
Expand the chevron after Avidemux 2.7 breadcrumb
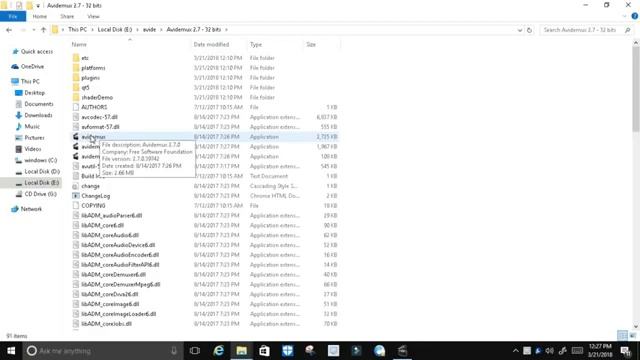click(227, 29)
